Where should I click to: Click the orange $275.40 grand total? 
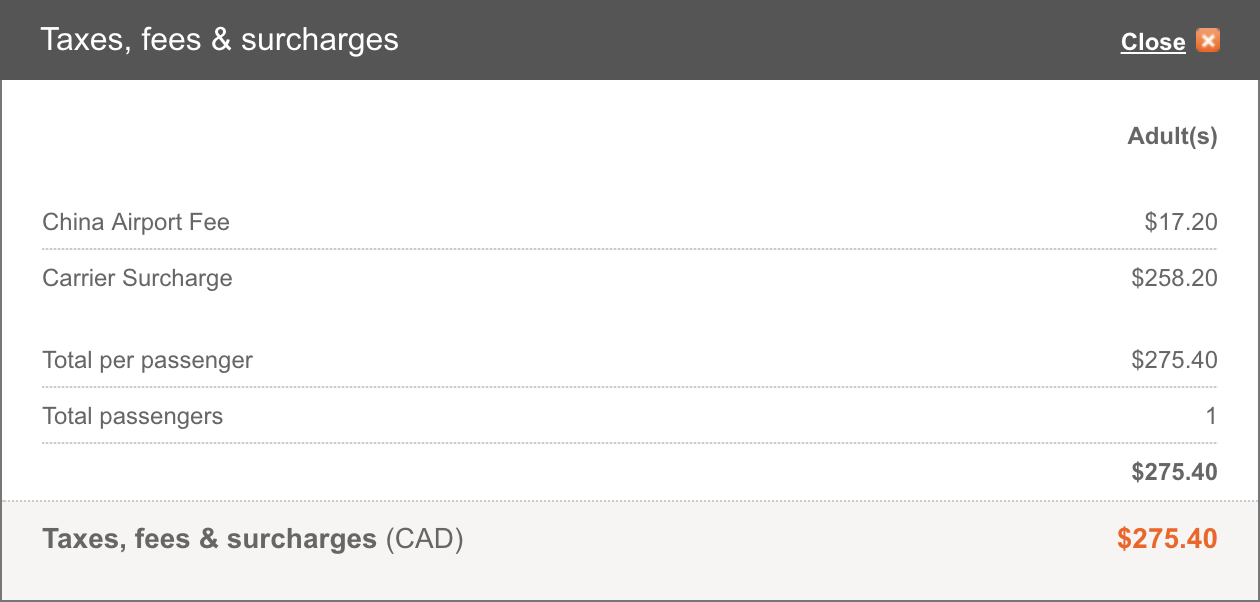click(x=1167, y=539)
